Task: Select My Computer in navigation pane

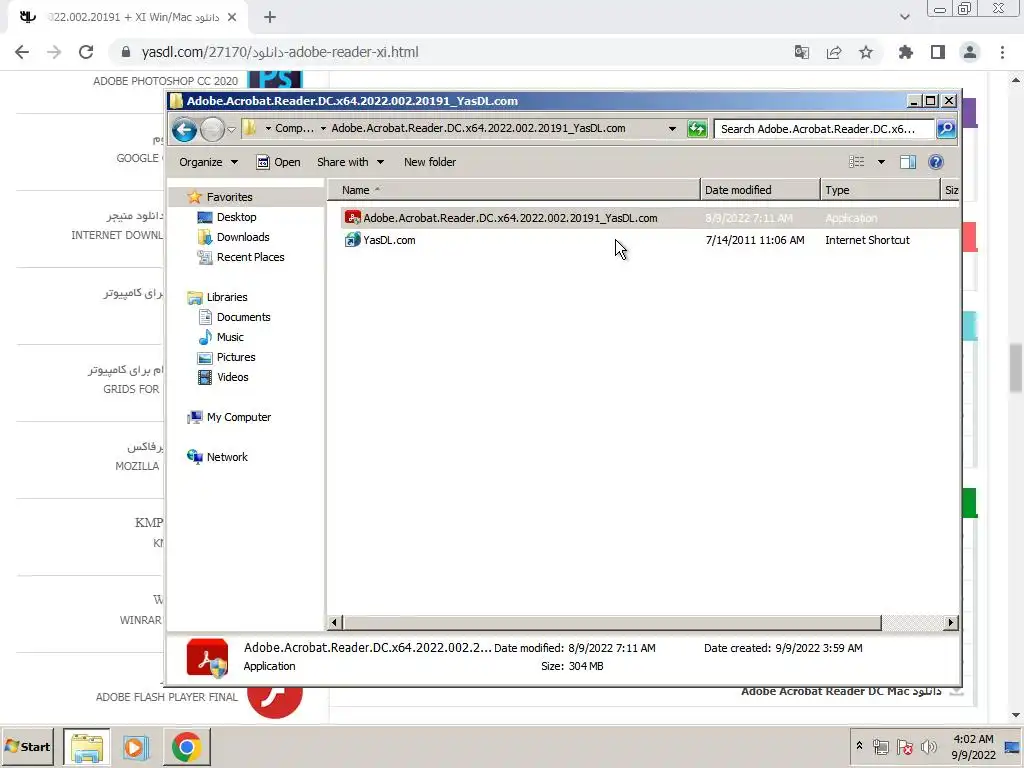Action: [238, 417]
